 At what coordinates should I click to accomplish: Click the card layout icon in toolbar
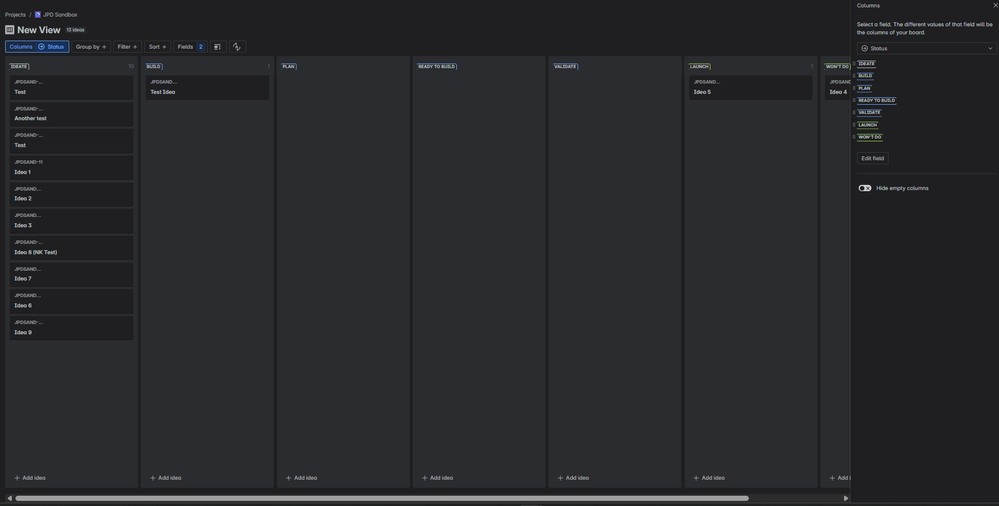click(x=218, y=47)
